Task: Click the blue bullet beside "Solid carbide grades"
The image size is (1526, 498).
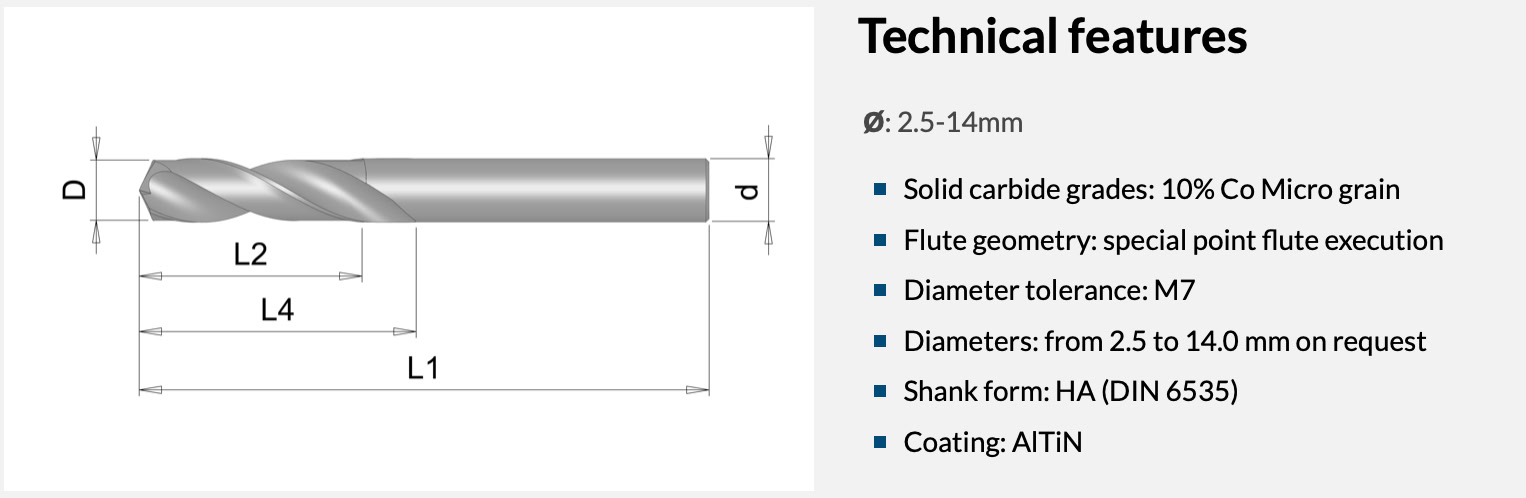Action: pos(880,190)
